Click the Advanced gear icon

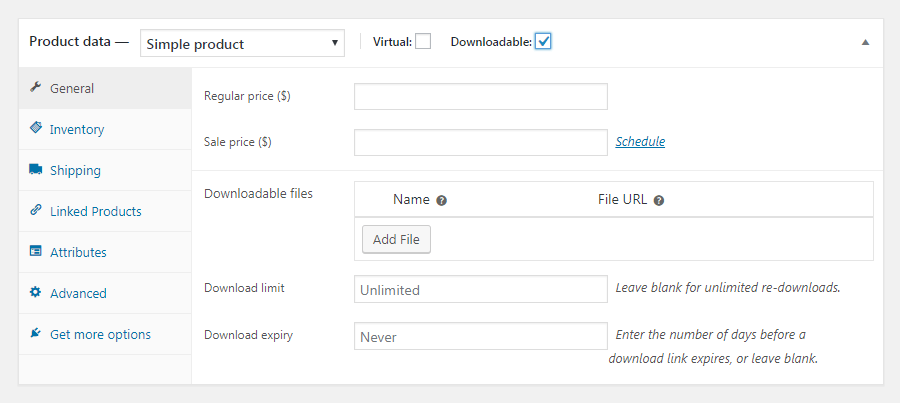[36, 293]
